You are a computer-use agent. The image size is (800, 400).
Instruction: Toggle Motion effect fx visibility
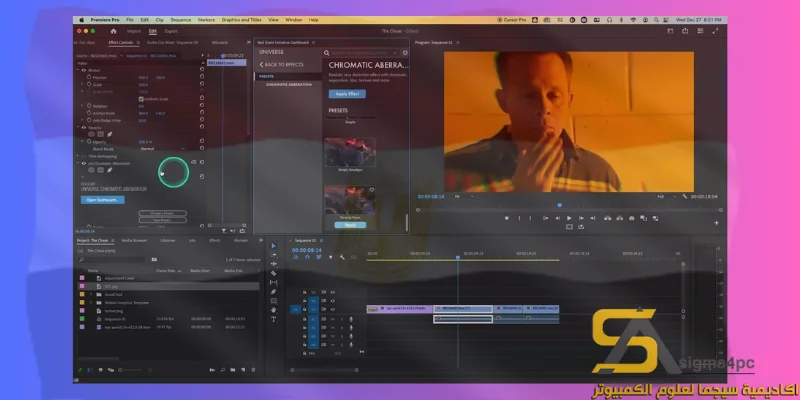(84, 70)
